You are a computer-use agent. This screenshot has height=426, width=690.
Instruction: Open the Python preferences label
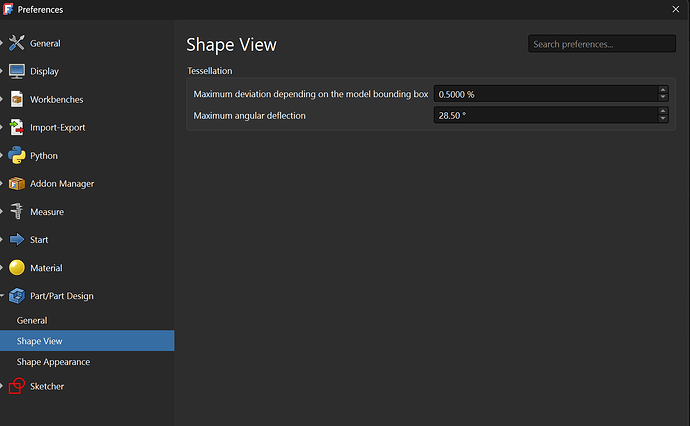[44, 156]
